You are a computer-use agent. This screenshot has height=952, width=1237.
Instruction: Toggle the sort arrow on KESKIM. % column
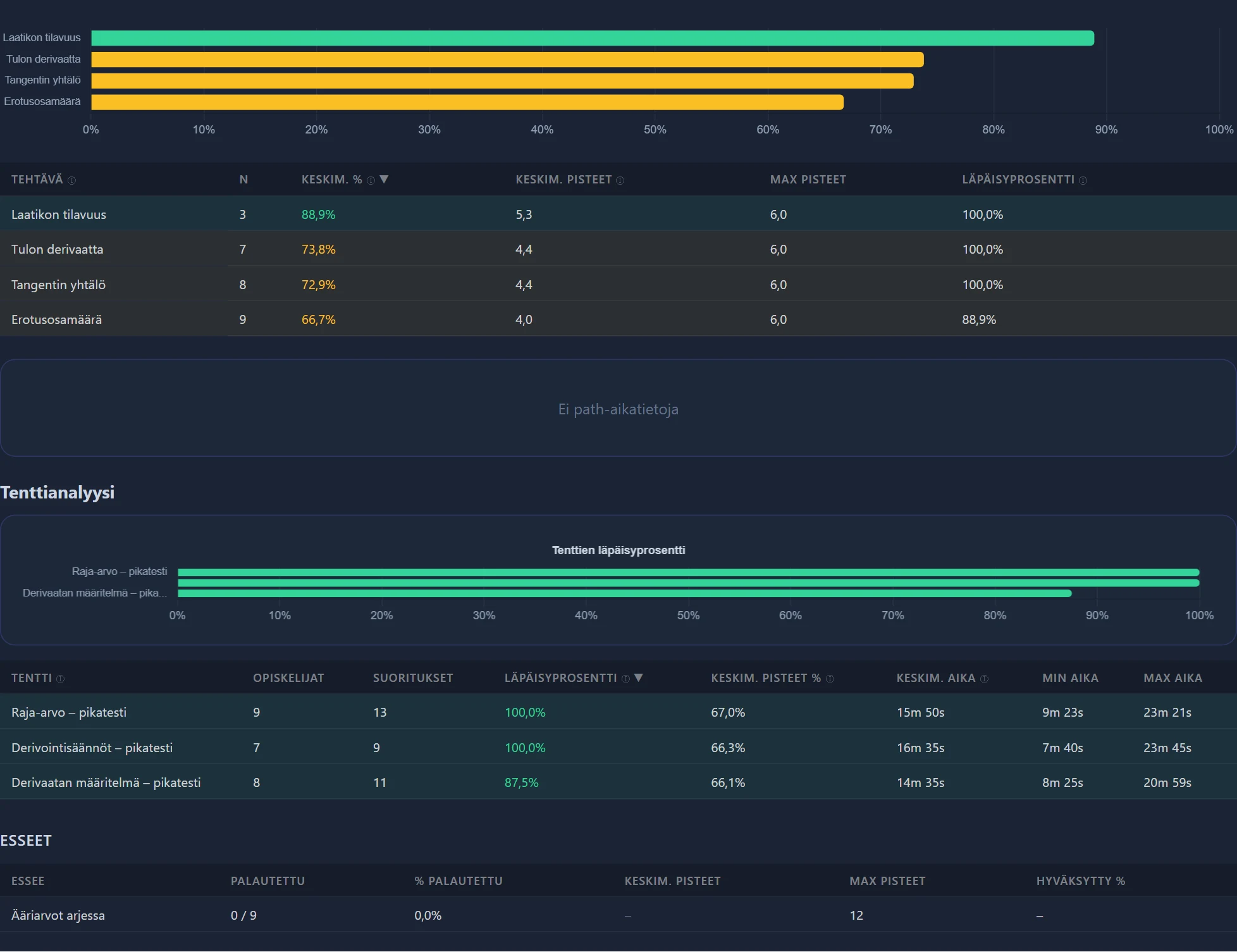pyautogui.click(x=384, y=180)
